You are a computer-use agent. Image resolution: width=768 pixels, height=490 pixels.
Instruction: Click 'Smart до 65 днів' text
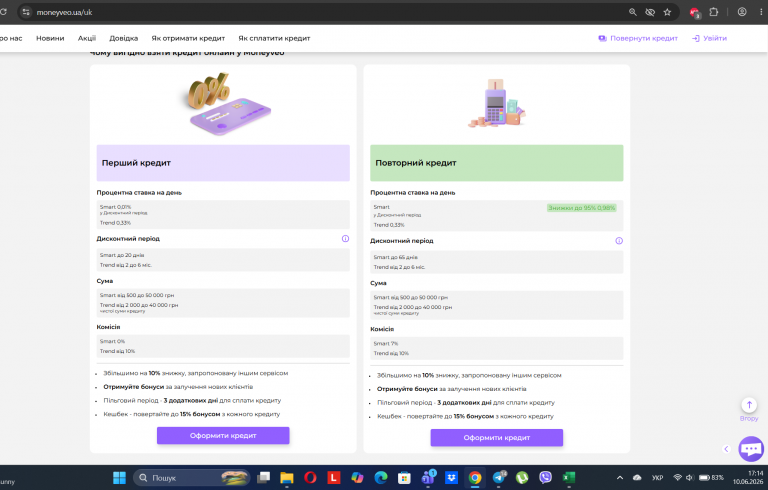[395, 257]
